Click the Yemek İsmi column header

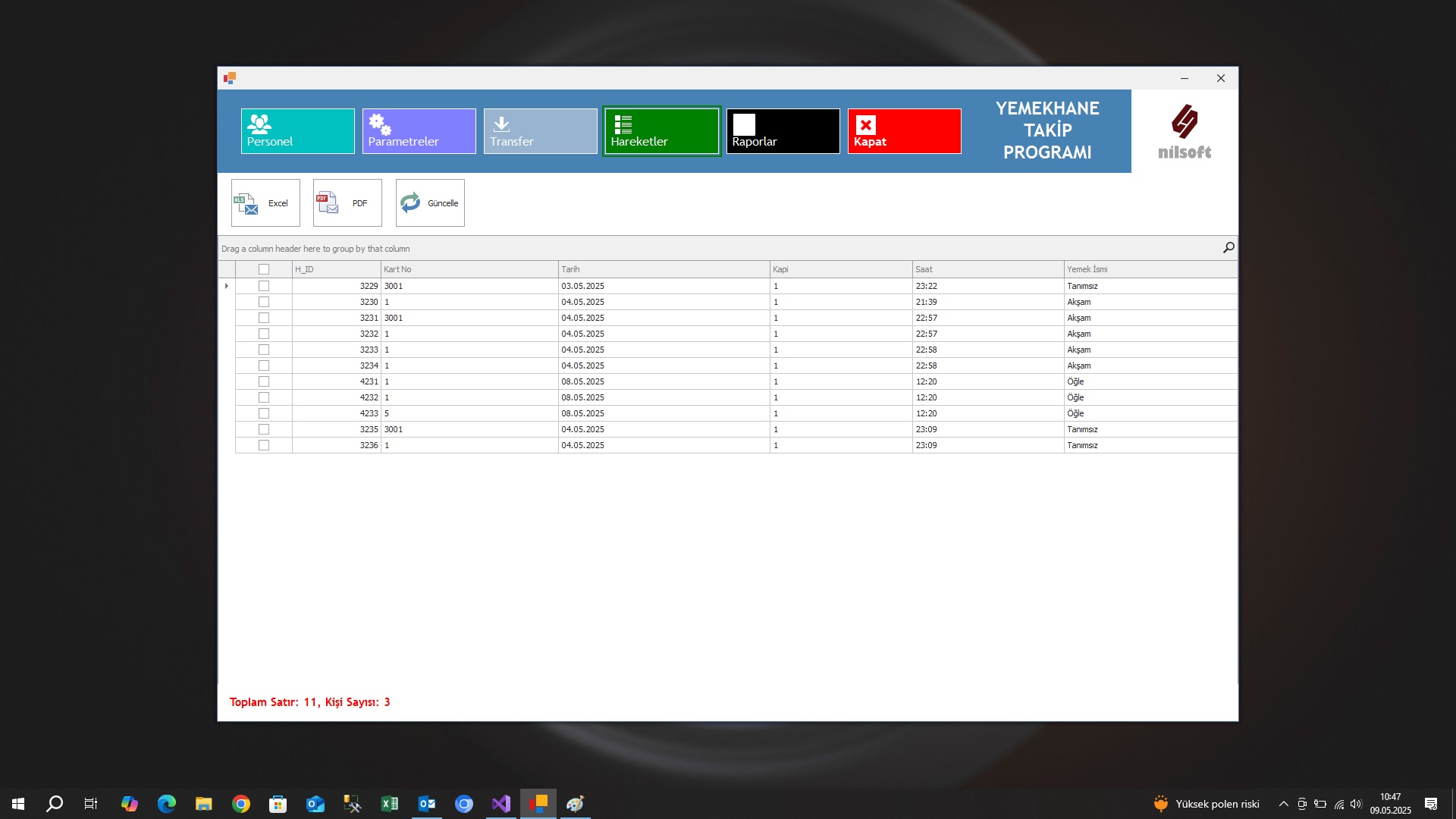pos(1149,269)
